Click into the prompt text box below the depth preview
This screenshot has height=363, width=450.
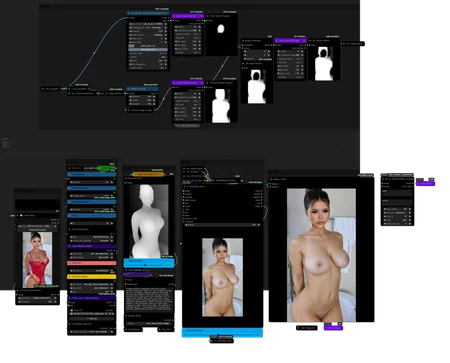point(150,299)
